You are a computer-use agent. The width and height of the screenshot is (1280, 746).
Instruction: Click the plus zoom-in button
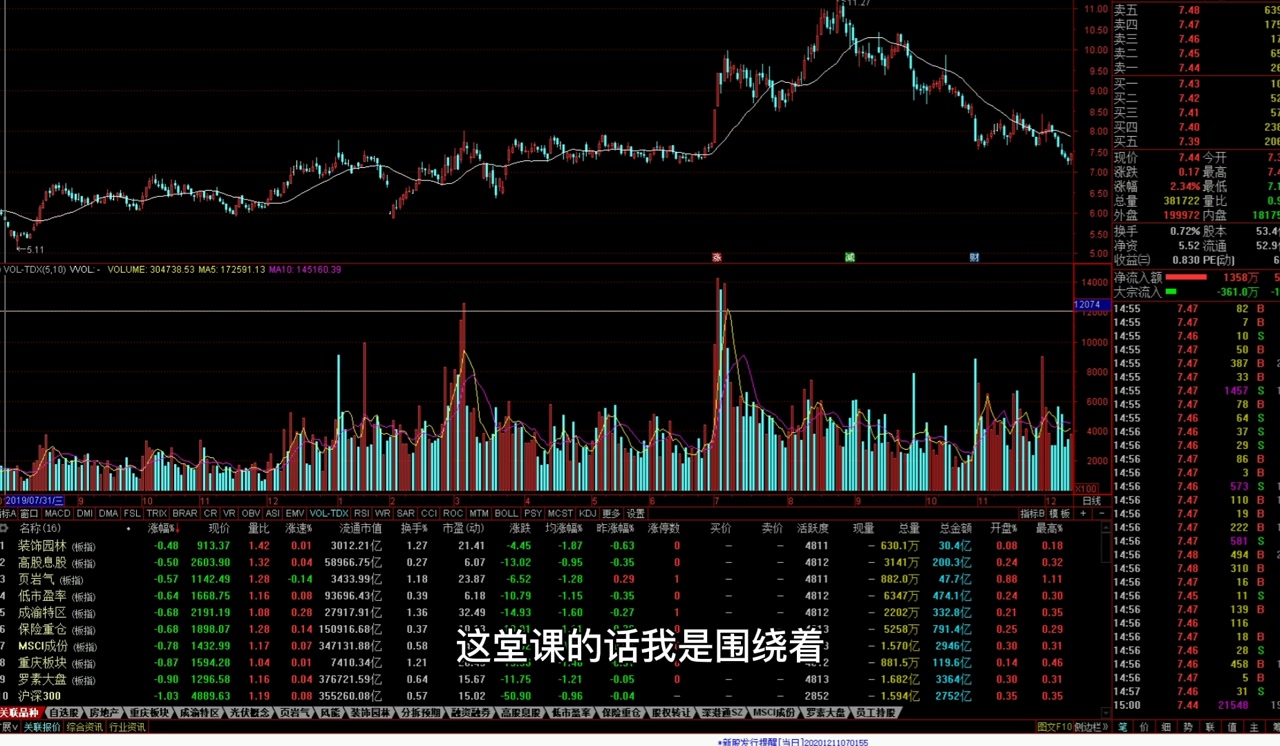[x=1083, y=513]
